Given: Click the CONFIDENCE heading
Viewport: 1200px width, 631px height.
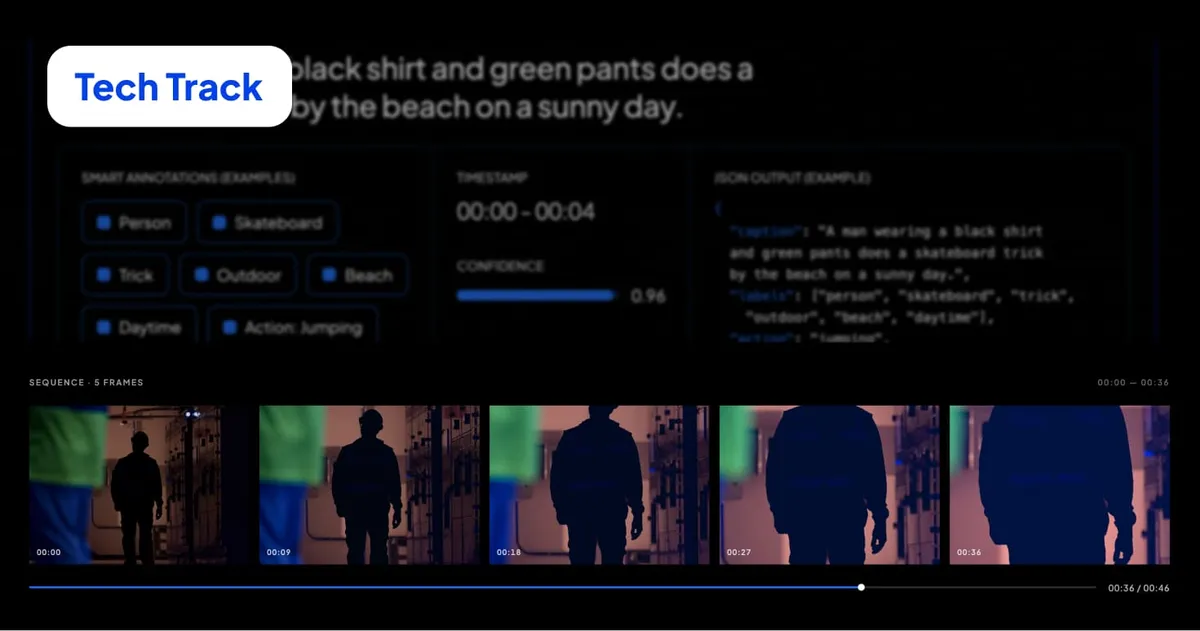Looking at the screenshot, I should click(500, 266).
